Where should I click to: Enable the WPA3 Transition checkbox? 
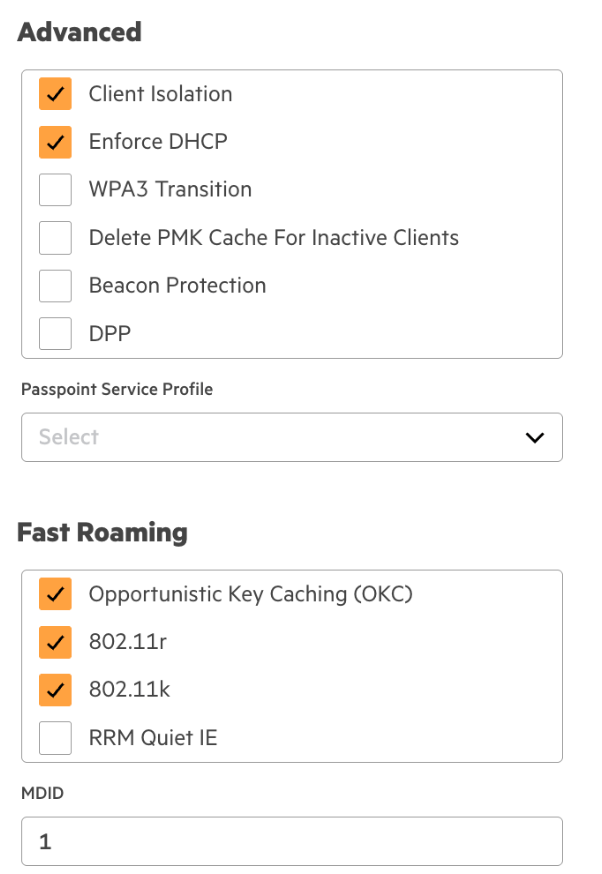click(55, 190)
